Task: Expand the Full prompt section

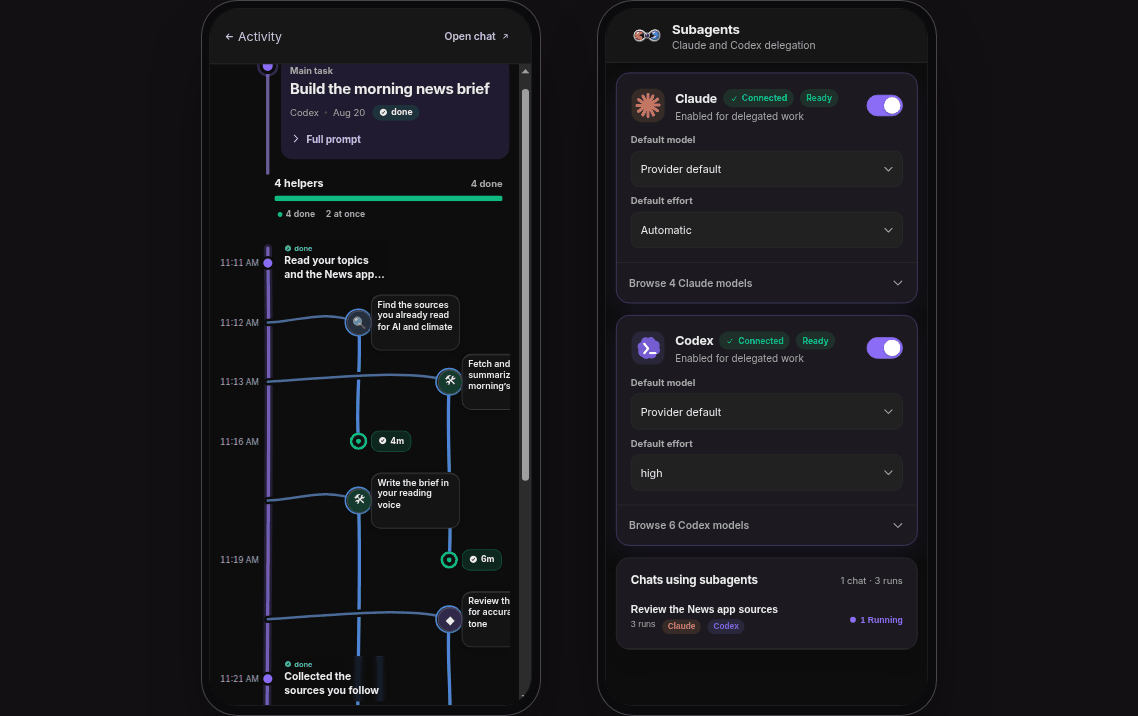Action: click(327, 139)
